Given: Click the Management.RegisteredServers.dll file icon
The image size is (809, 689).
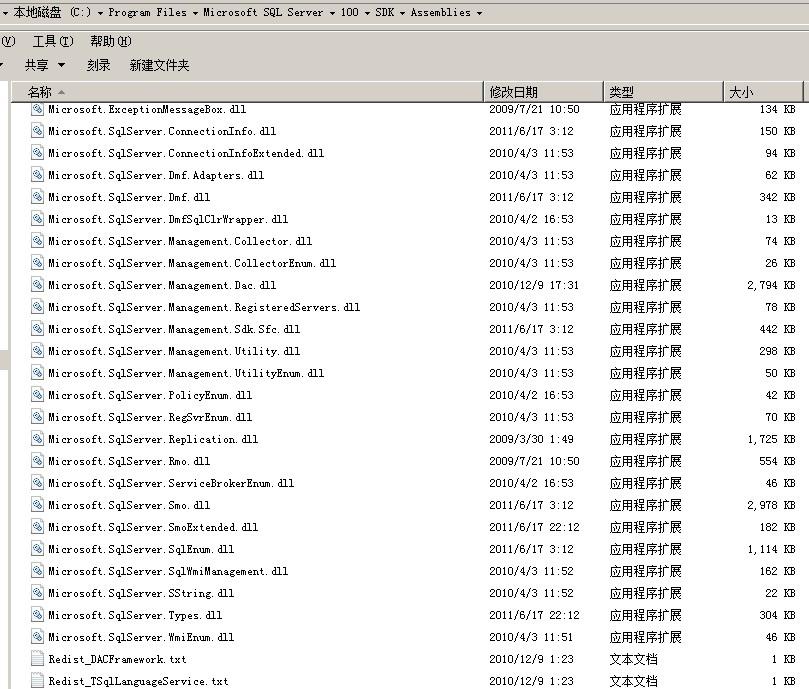Looking at the screenshot, I should 37,307.
